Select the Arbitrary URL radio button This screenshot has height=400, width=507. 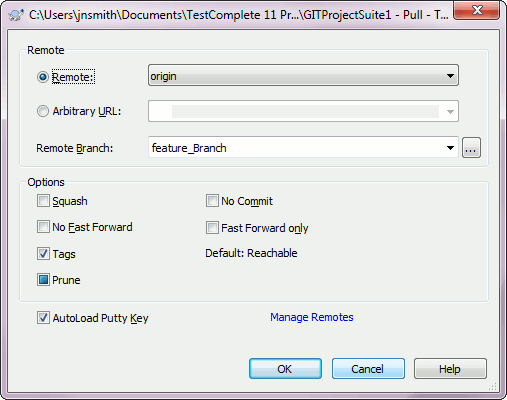point(43,111)
